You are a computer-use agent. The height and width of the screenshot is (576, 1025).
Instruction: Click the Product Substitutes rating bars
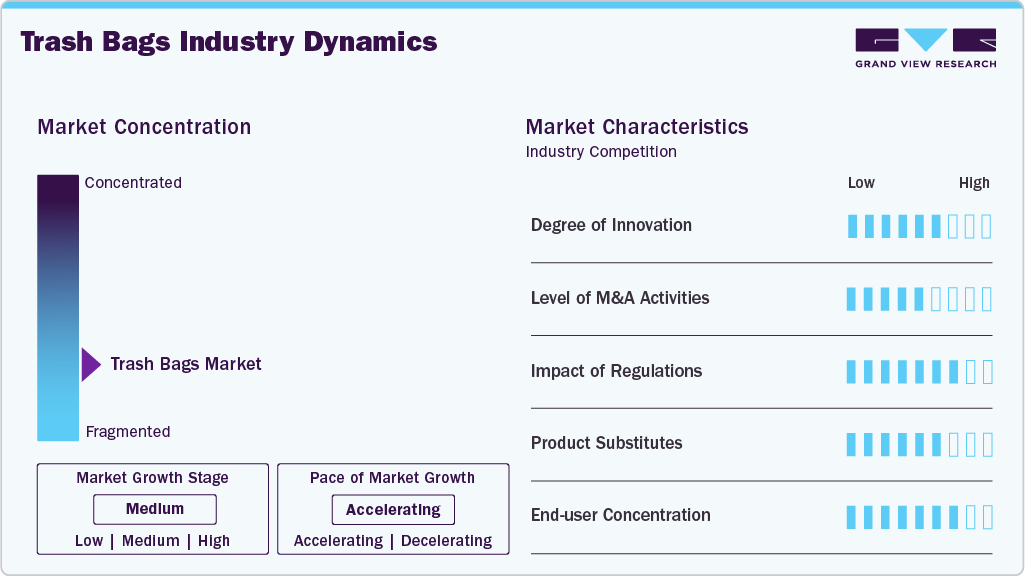click(919, 444)
